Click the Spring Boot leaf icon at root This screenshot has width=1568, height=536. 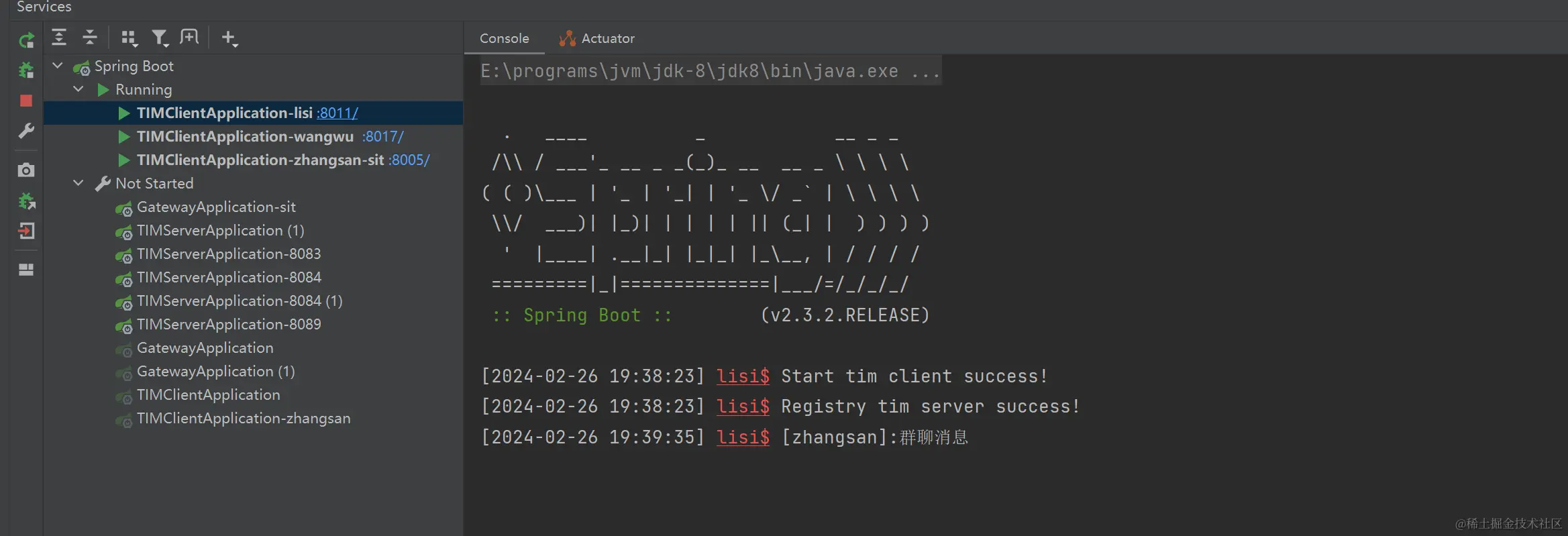click(x=82, y=67)
